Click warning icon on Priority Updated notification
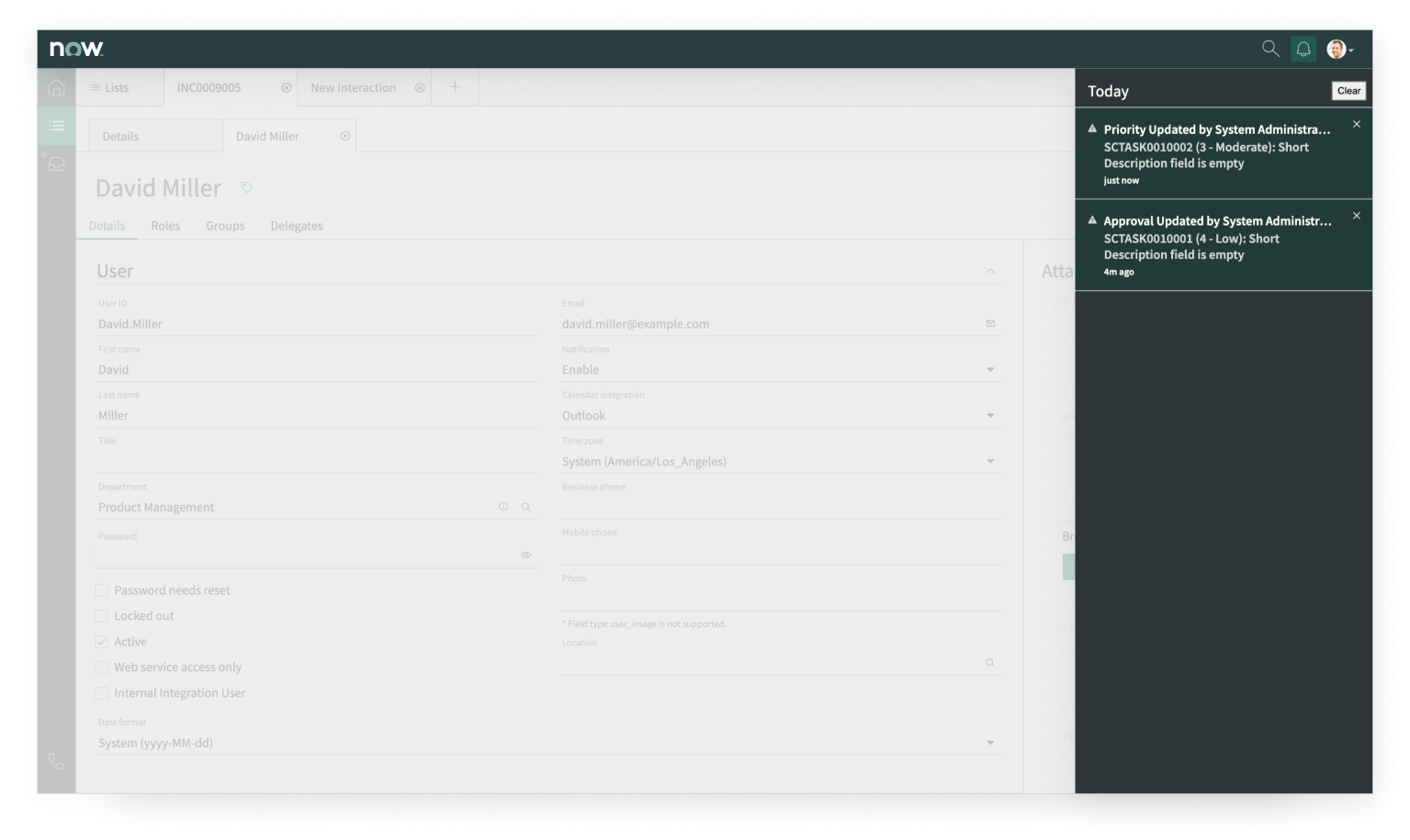The image size is (1410, 840). coord(1092,129)
